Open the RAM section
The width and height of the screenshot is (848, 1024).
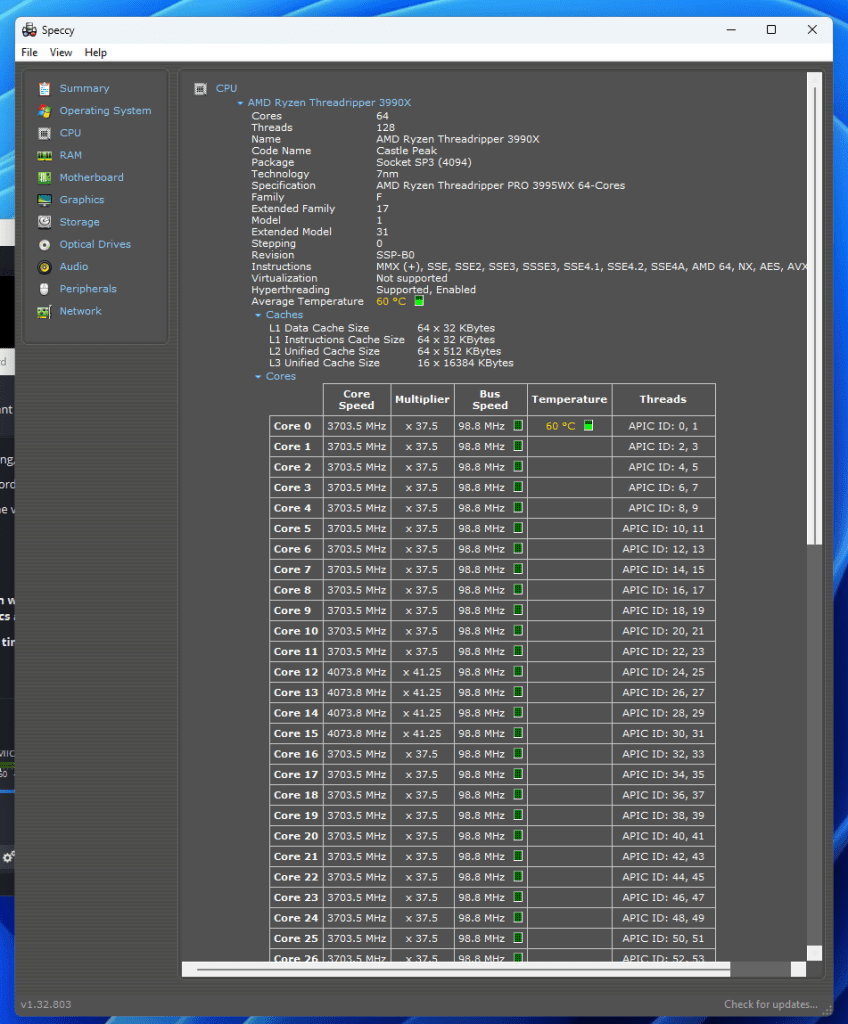click(71, 155)
